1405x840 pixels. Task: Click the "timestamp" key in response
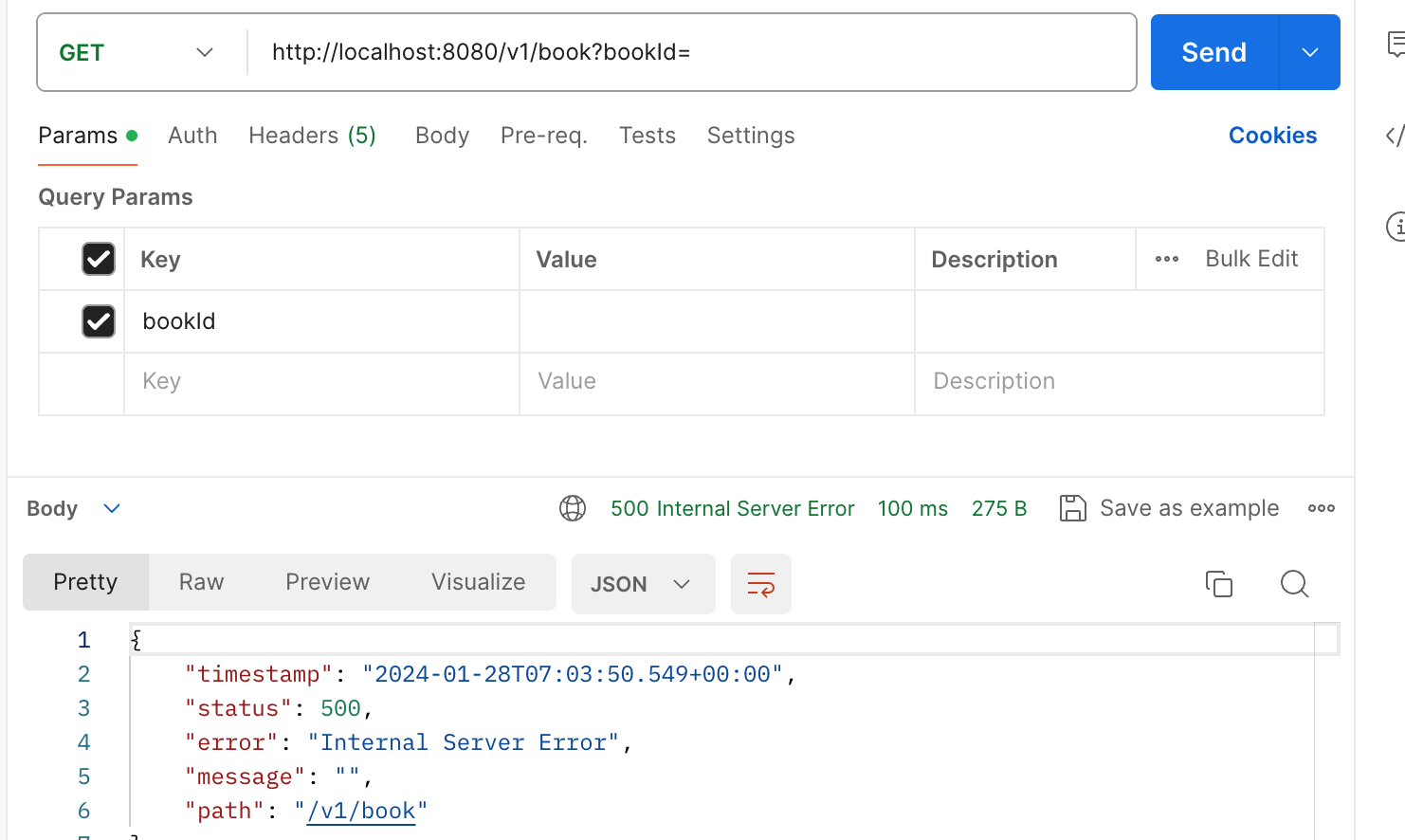[259, 674]
